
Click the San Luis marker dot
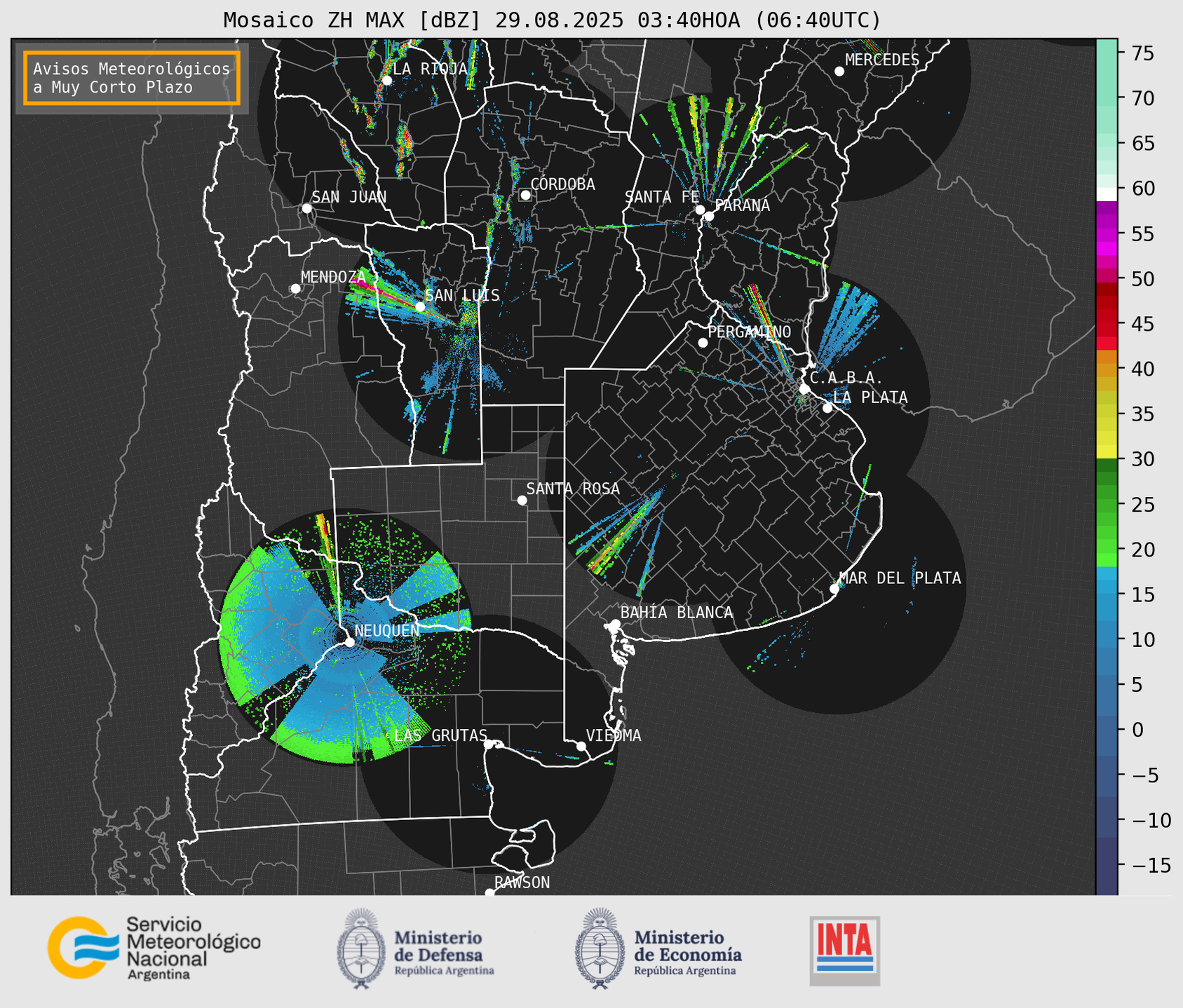[x=420, y=306]
